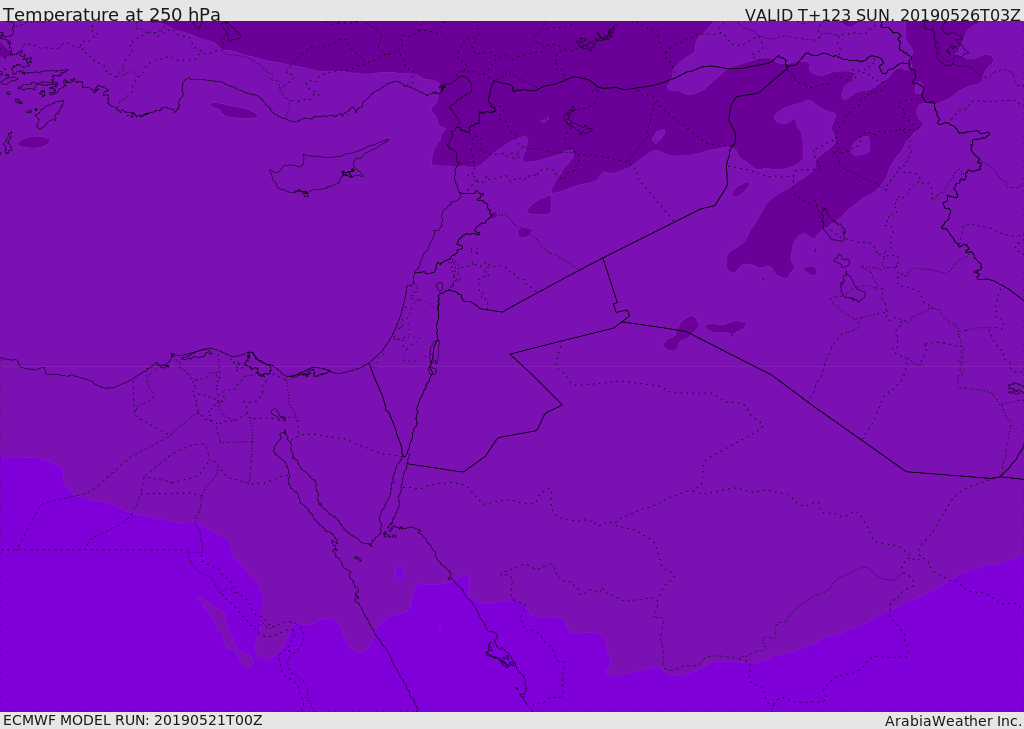Click the Great Bitter Lake outline near Suez
The height and width of the screenshot is (729, 1024).
pyautogui.click(x=278, y=414)
